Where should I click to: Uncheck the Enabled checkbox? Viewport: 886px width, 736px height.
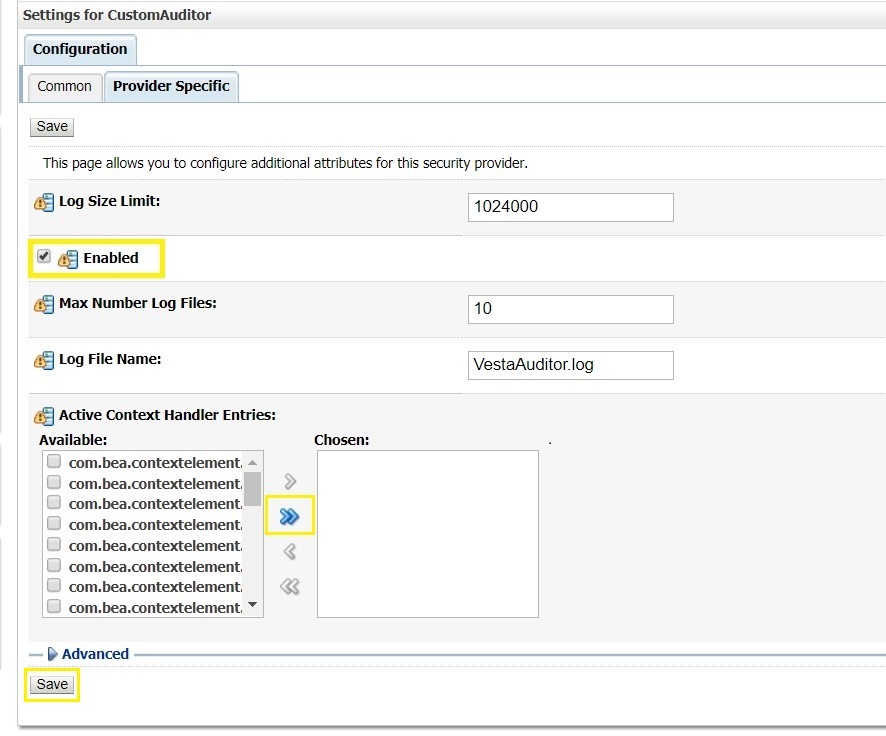click(x=44, y=257)
